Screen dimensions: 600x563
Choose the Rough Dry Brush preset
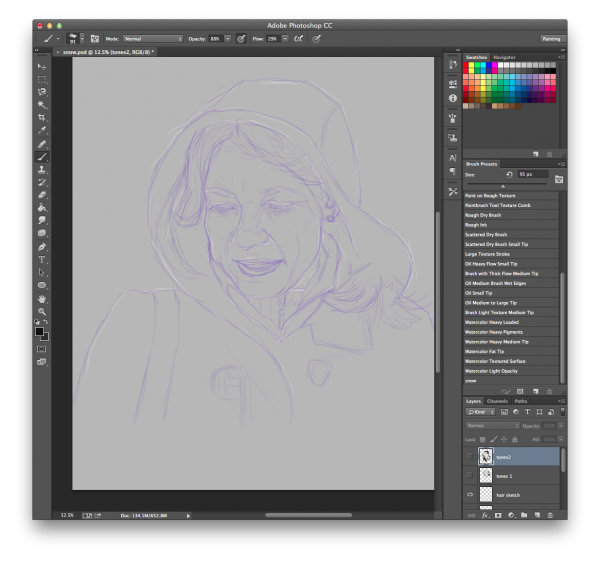tap(483, 215)
